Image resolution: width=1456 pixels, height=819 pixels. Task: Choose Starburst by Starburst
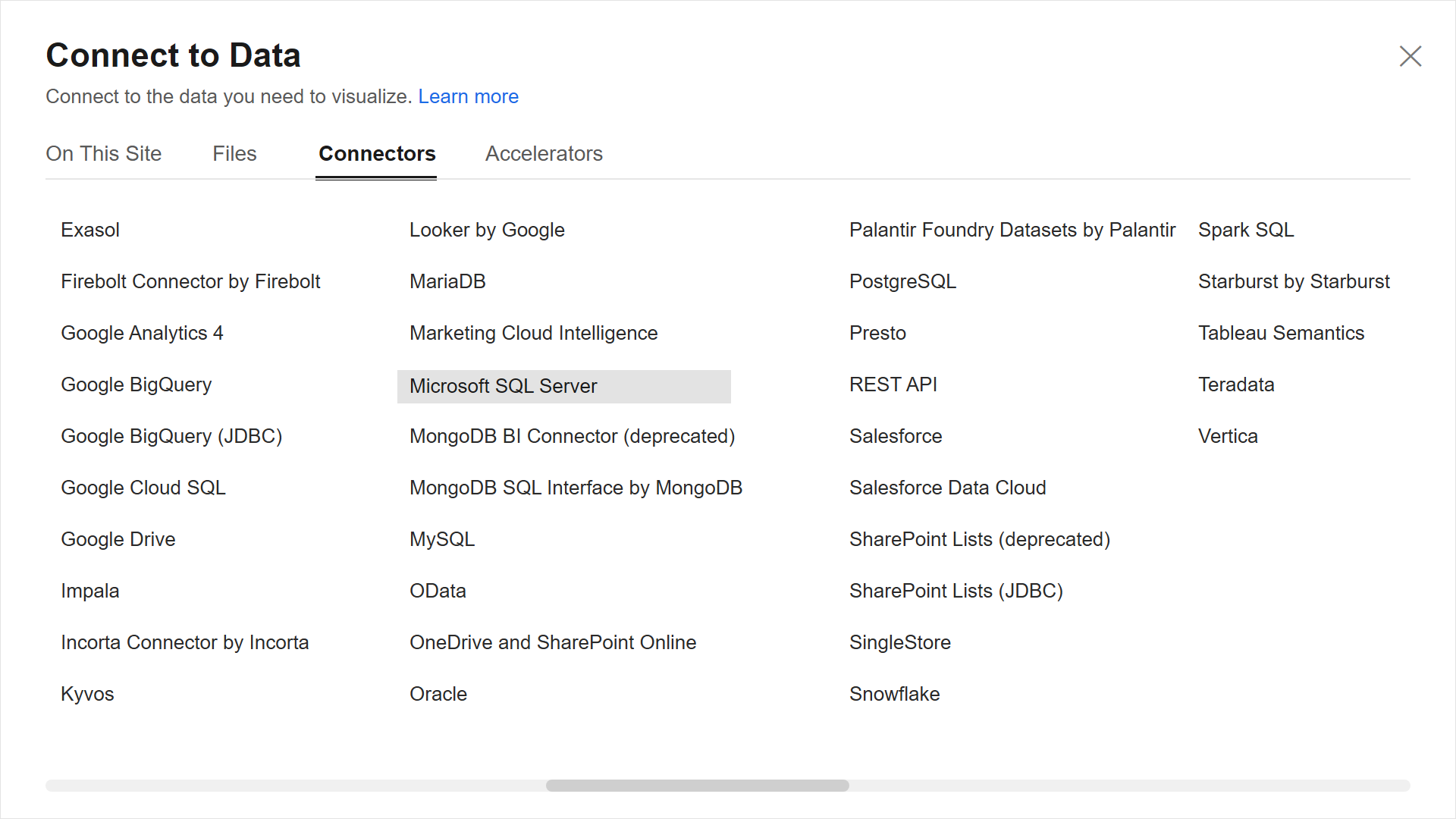pyautogui.click(x=1294, y=281)
